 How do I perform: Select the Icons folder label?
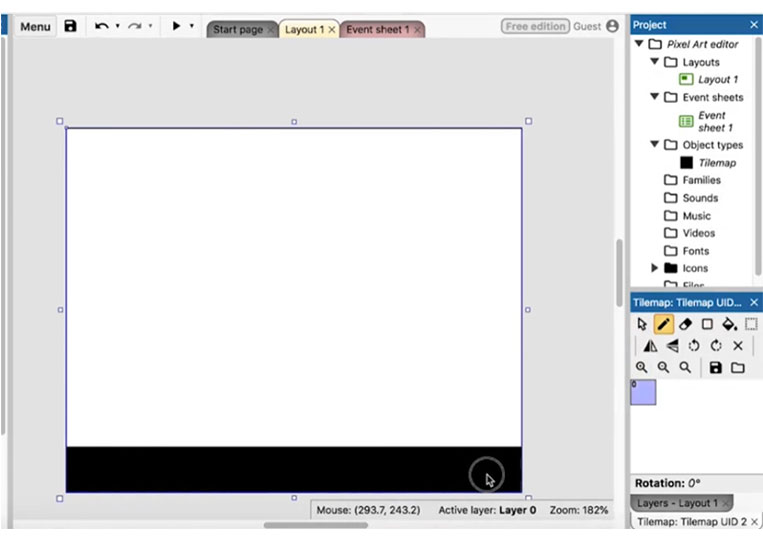[x=695, y=269]
